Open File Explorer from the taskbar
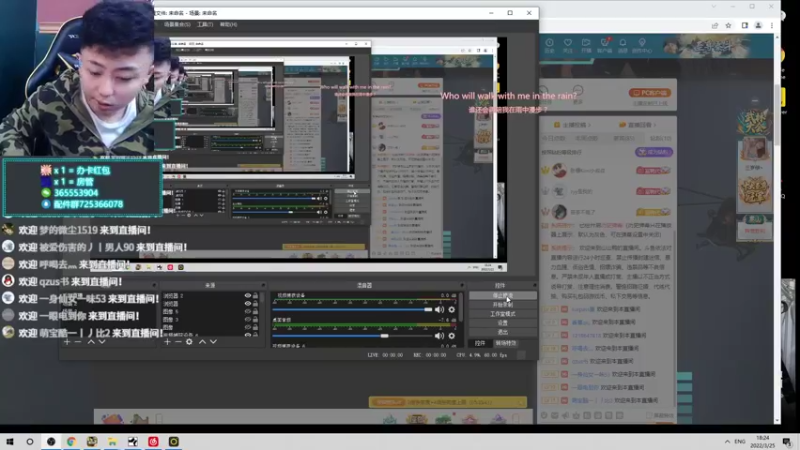 pos(112,441)
